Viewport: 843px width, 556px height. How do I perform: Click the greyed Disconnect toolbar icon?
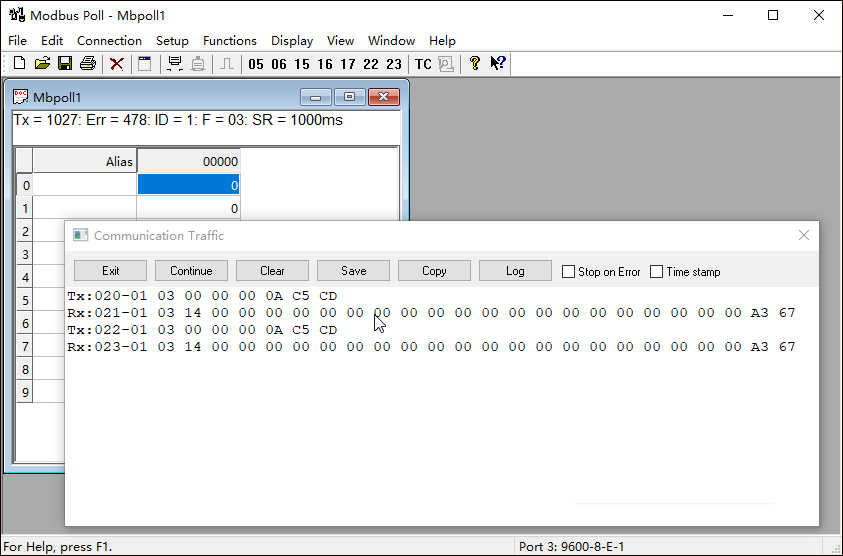point(198,63)
